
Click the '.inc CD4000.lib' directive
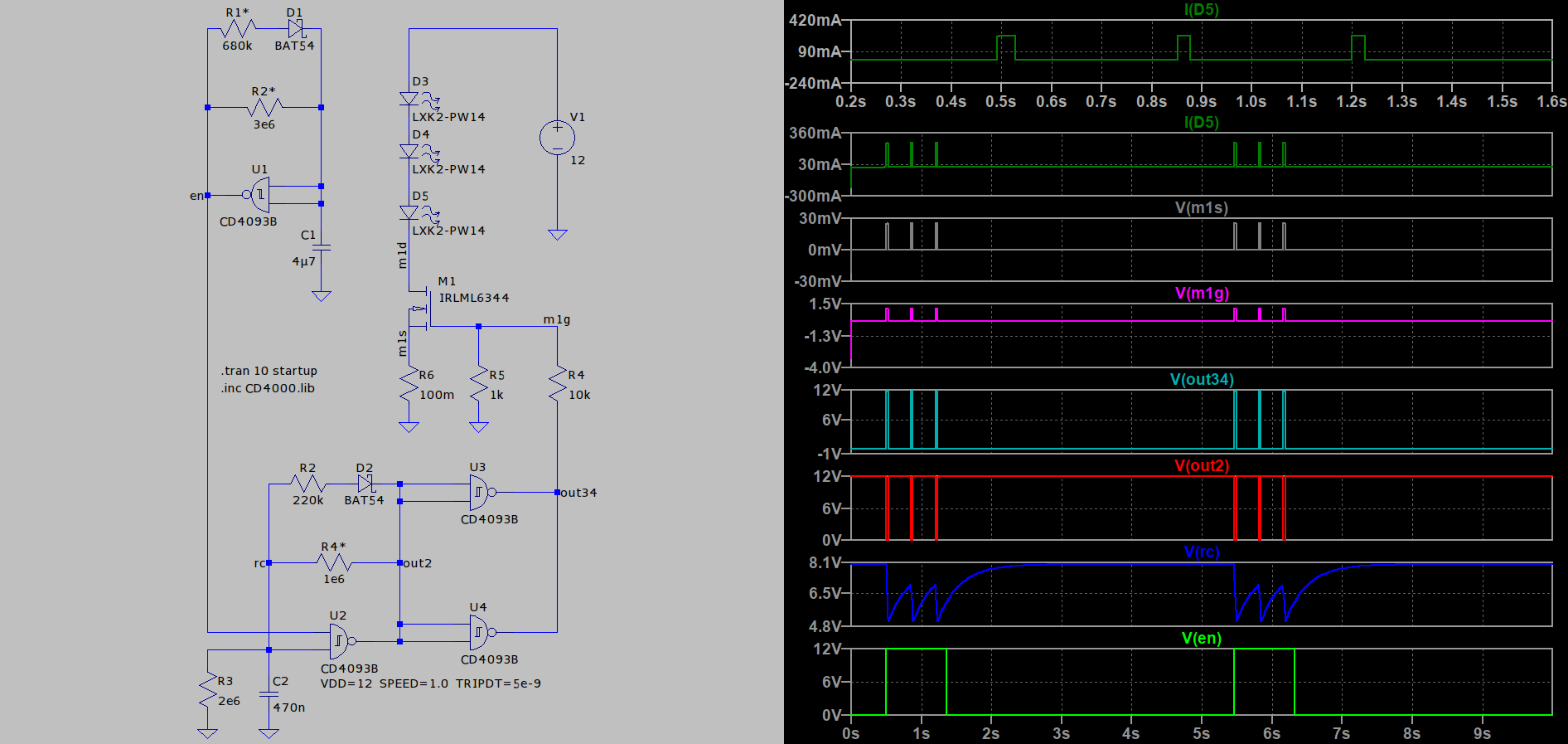(268, 388)
